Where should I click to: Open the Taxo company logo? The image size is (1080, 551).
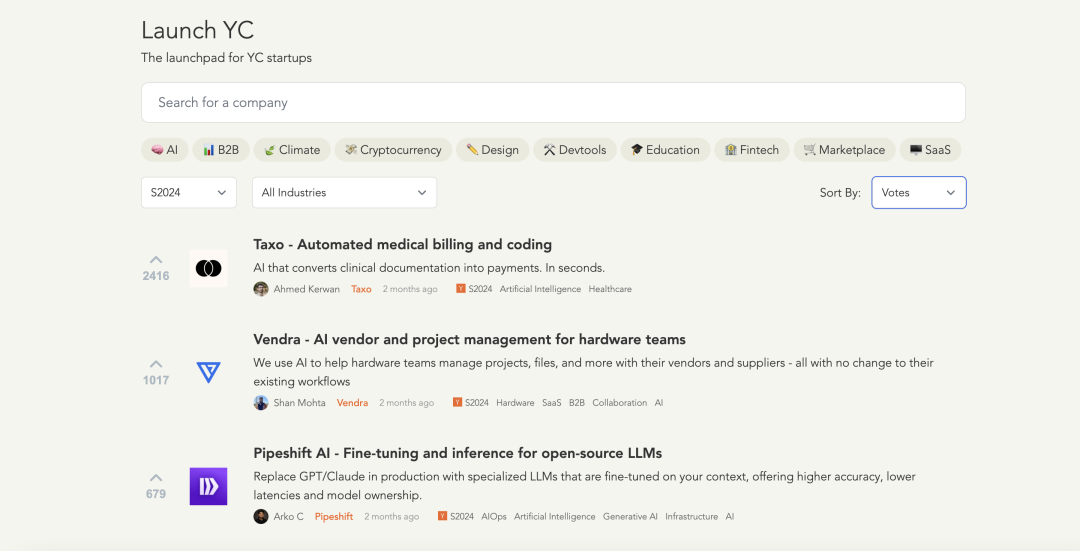pyautogui.click(x=208, y=269)
